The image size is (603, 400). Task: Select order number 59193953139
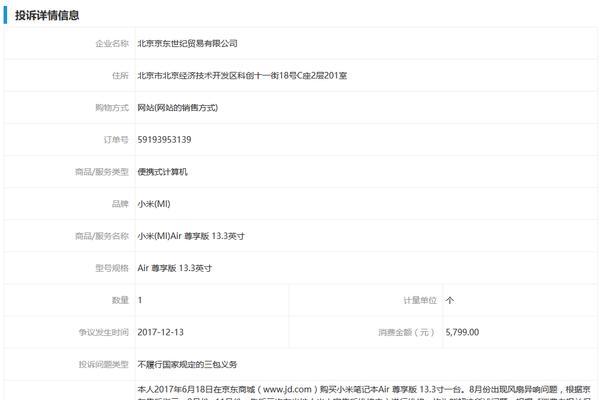coord(164,140)
